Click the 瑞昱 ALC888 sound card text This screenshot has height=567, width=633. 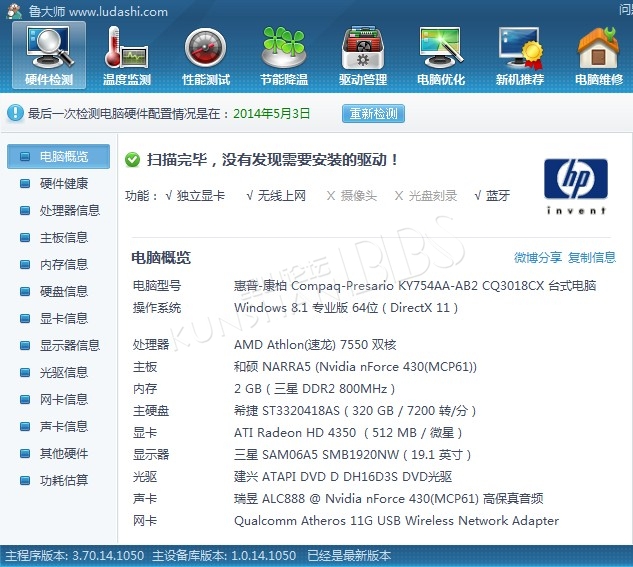pyautogui.click(x=388, y=499)
